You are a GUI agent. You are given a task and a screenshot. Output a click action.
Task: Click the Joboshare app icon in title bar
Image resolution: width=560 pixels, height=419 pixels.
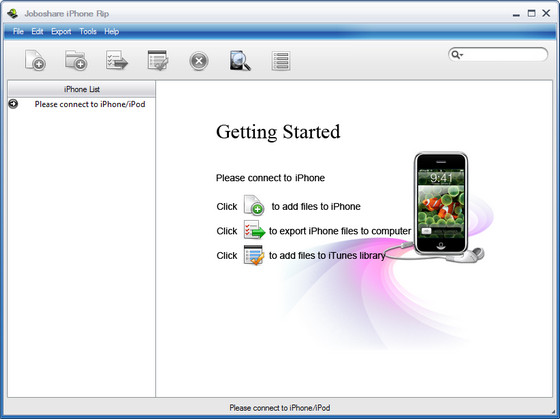12,14
